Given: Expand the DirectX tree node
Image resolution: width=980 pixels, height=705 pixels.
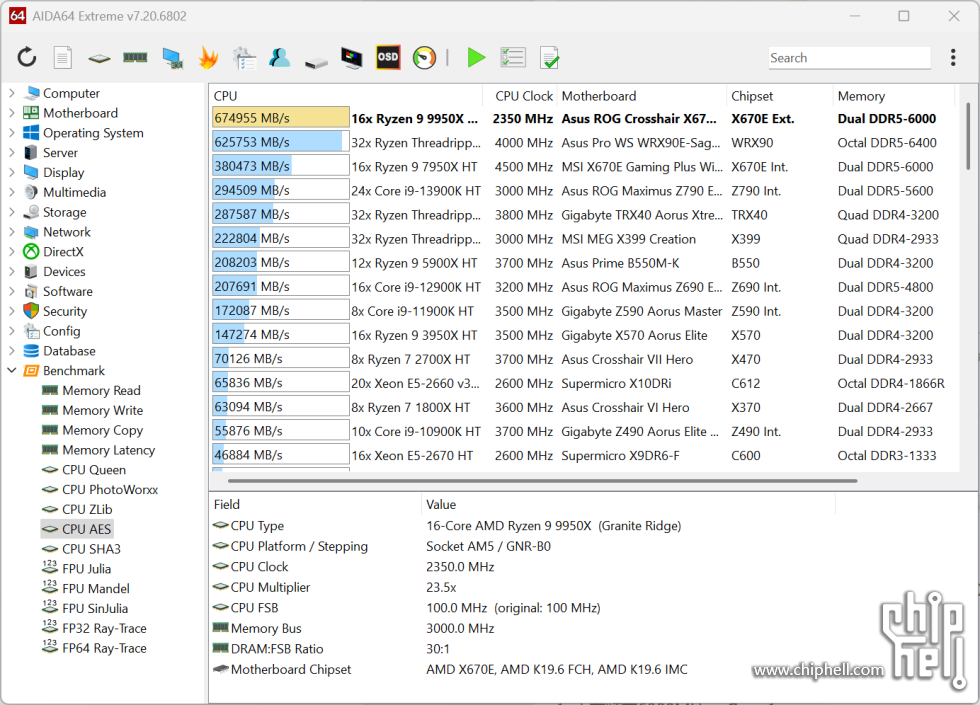Looking at the screenshot, I should coord(11,252).
